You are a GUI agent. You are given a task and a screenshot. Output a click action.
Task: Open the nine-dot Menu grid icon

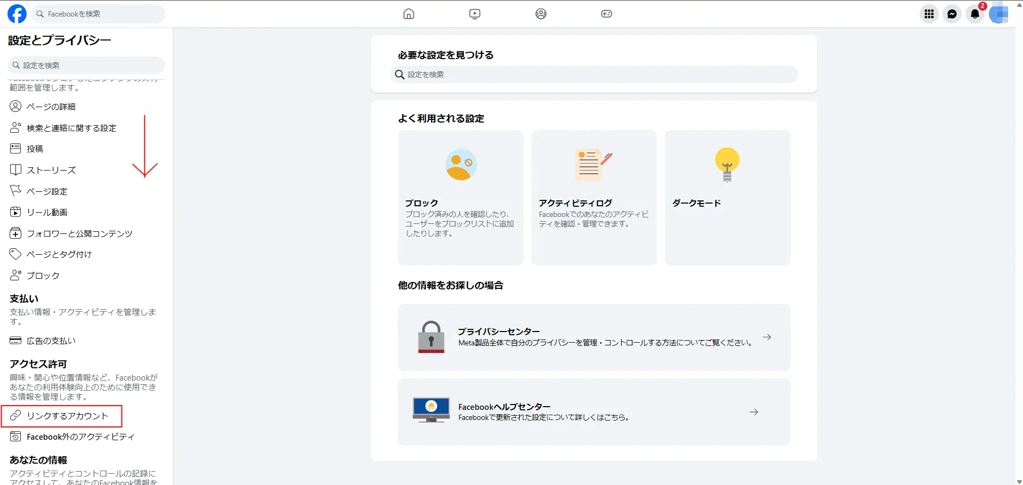930,14
